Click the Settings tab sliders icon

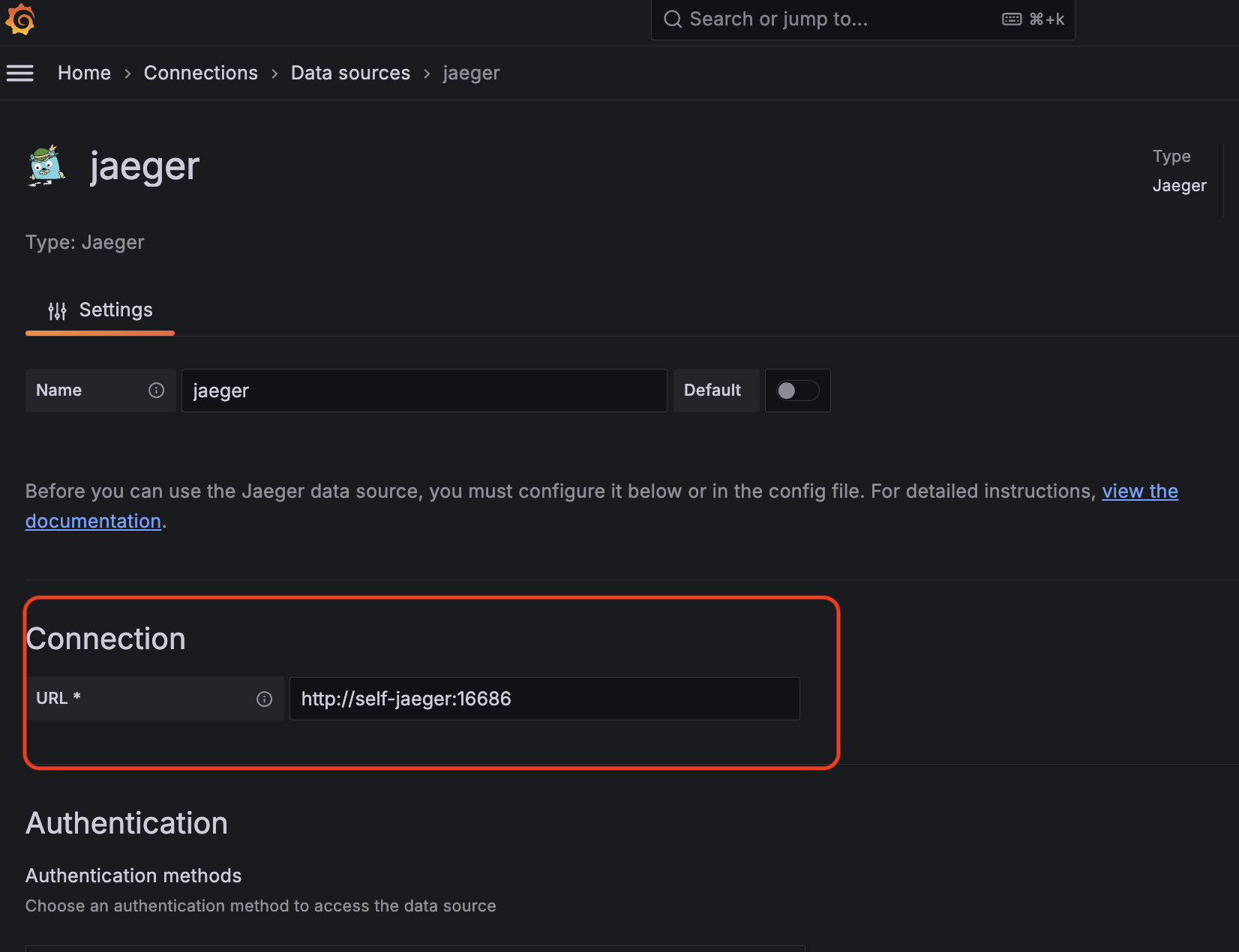pos(57,310)
